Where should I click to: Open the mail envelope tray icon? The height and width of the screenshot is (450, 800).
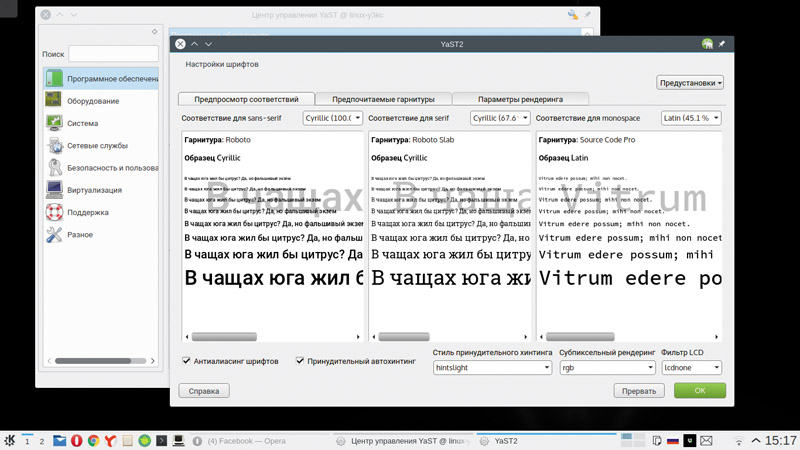(706, 440)
